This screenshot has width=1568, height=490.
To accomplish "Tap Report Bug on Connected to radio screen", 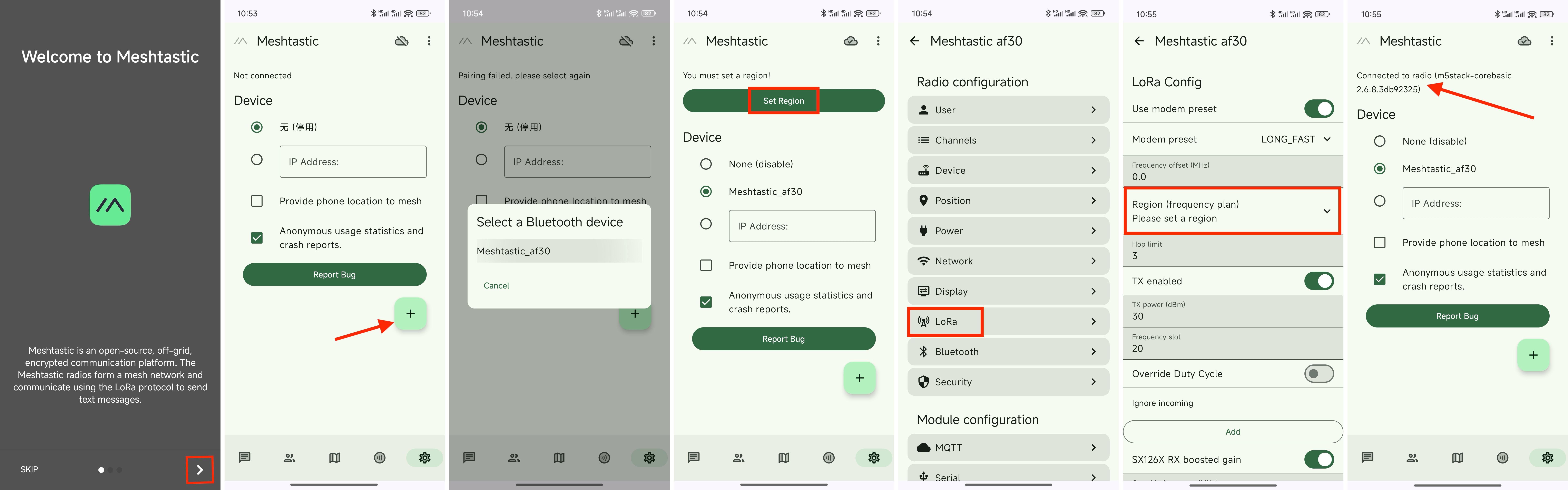I will click(x=1457, y=316).
